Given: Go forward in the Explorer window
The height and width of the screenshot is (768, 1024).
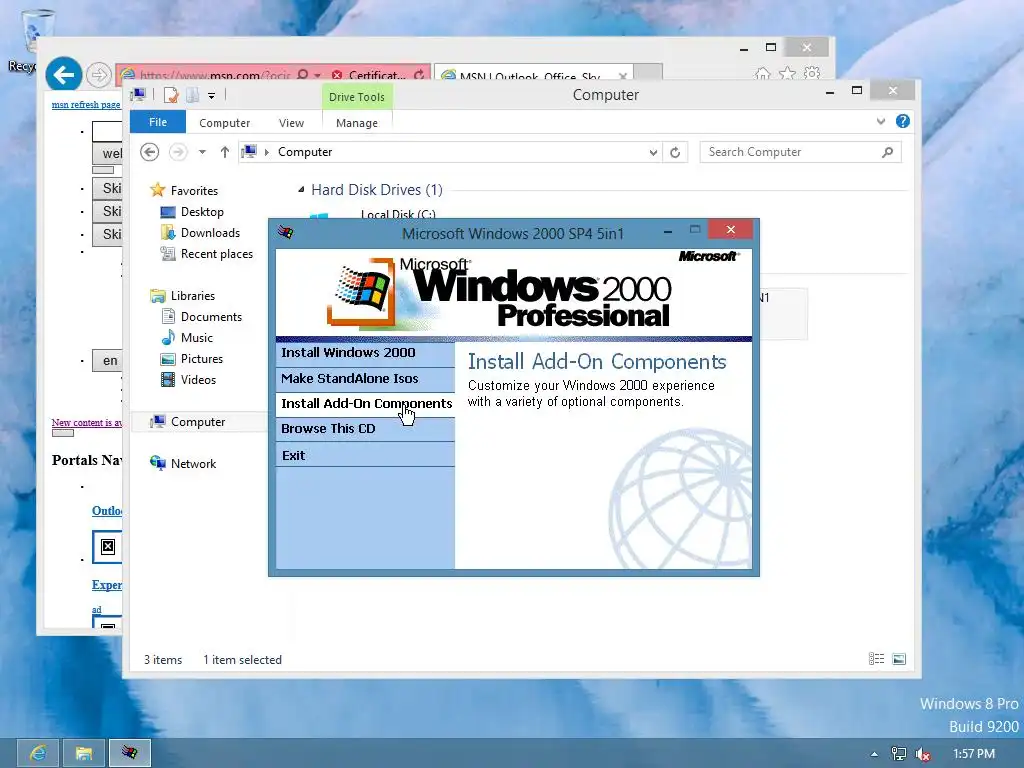Looking at the screenshot, I should 178,152.
